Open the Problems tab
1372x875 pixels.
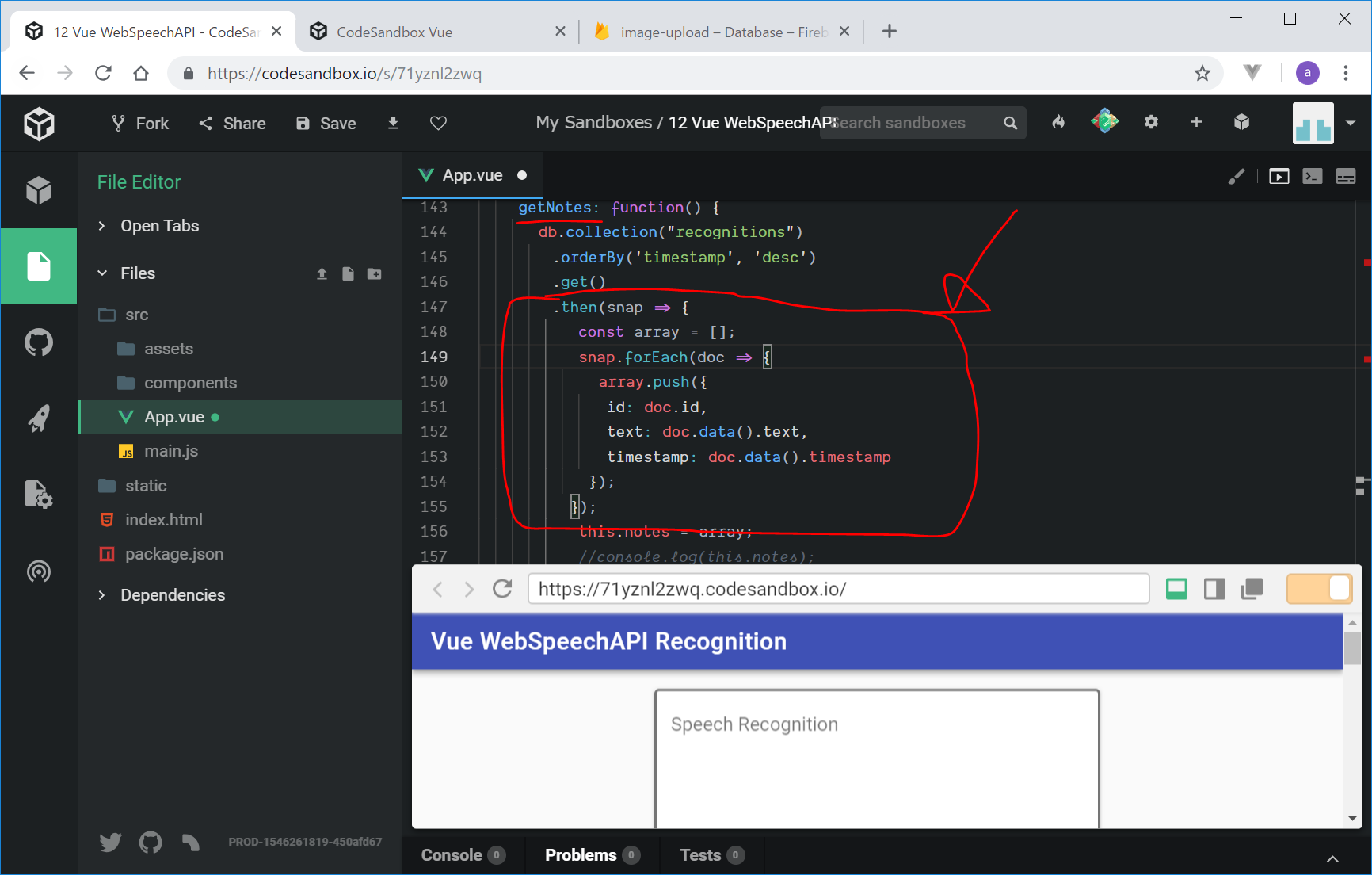[x=592, y=855]
